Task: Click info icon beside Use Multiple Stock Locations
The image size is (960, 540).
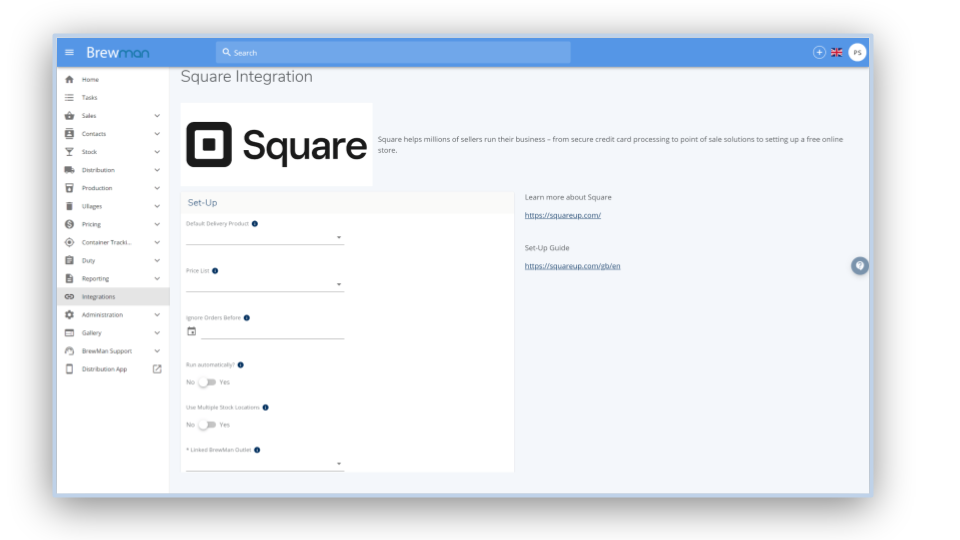Action: coord(266,407)
